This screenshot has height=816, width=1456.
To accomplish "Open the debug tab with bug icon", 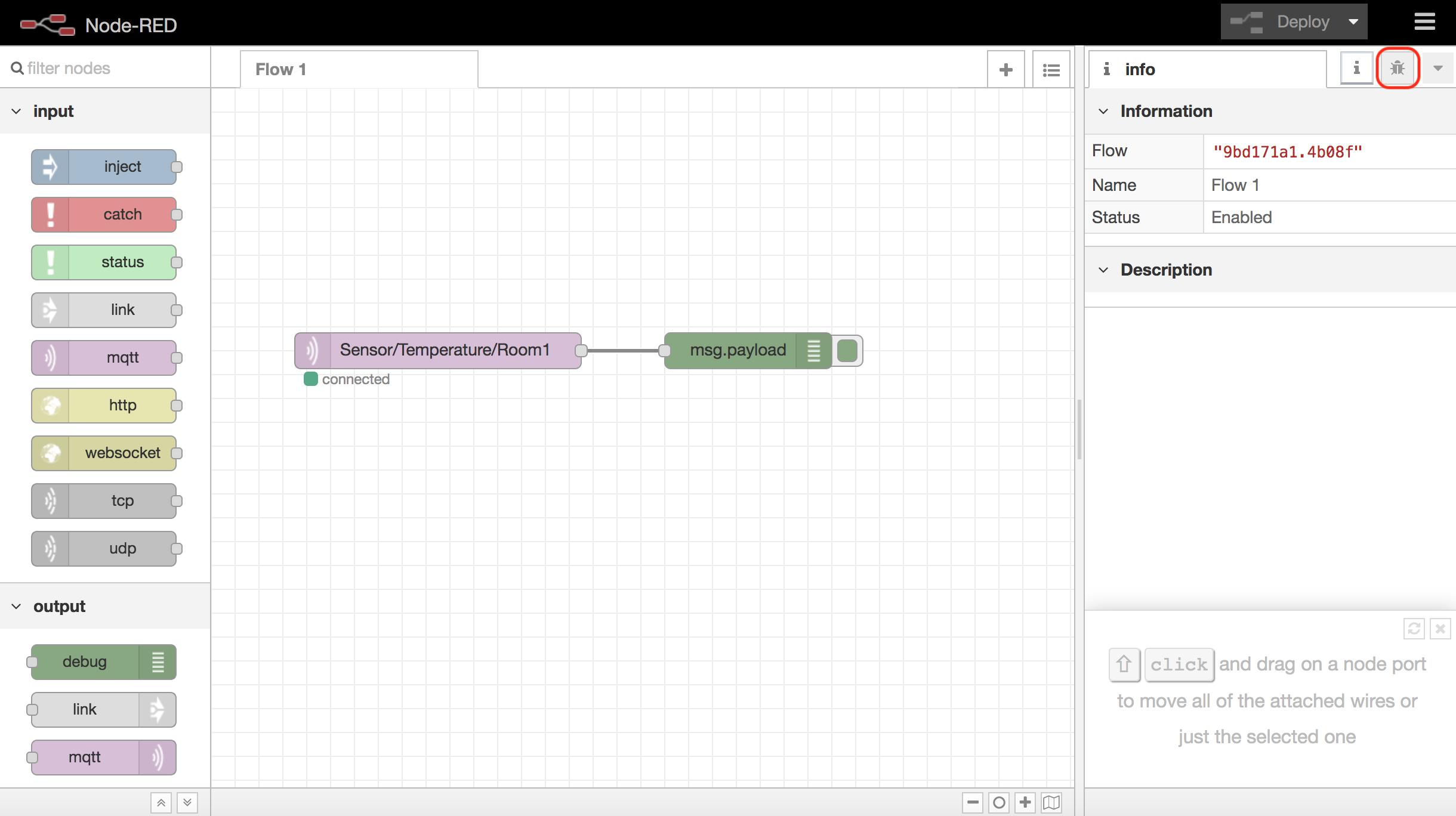I will [x=1398, y=69].
